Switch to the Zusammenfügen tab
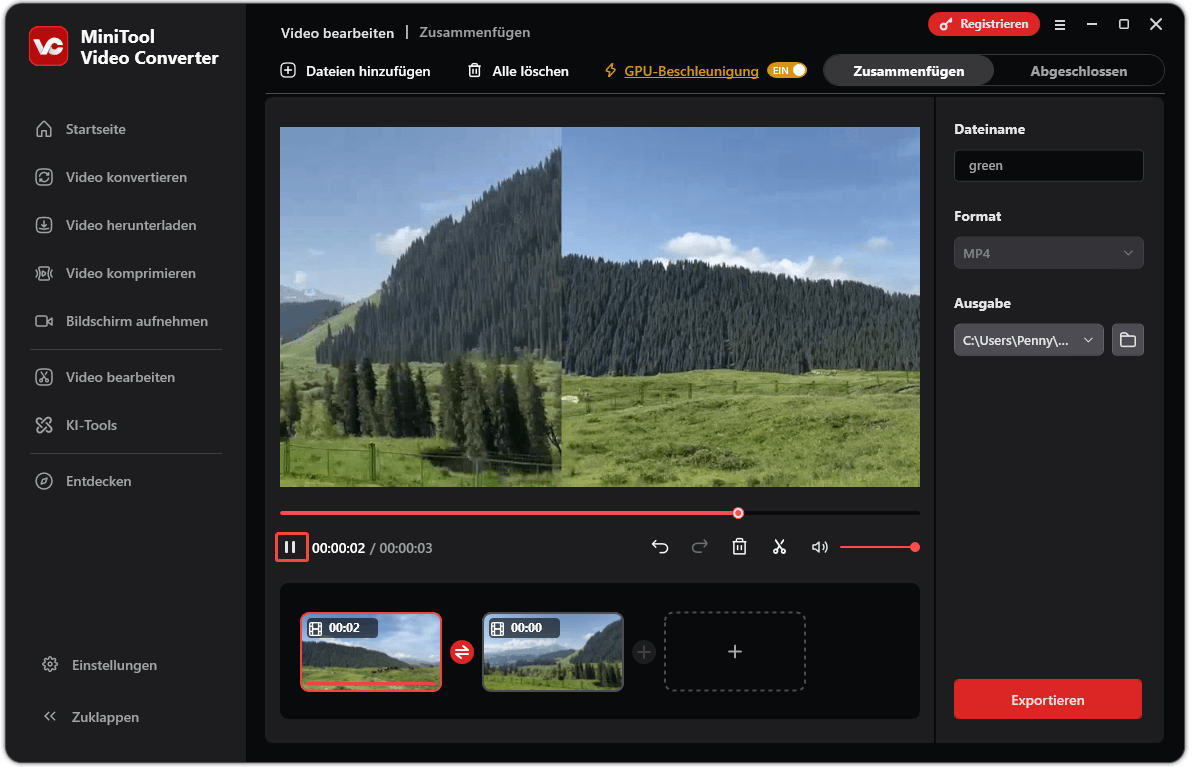This screenshot has height=767, width=1192. point(908,71)
